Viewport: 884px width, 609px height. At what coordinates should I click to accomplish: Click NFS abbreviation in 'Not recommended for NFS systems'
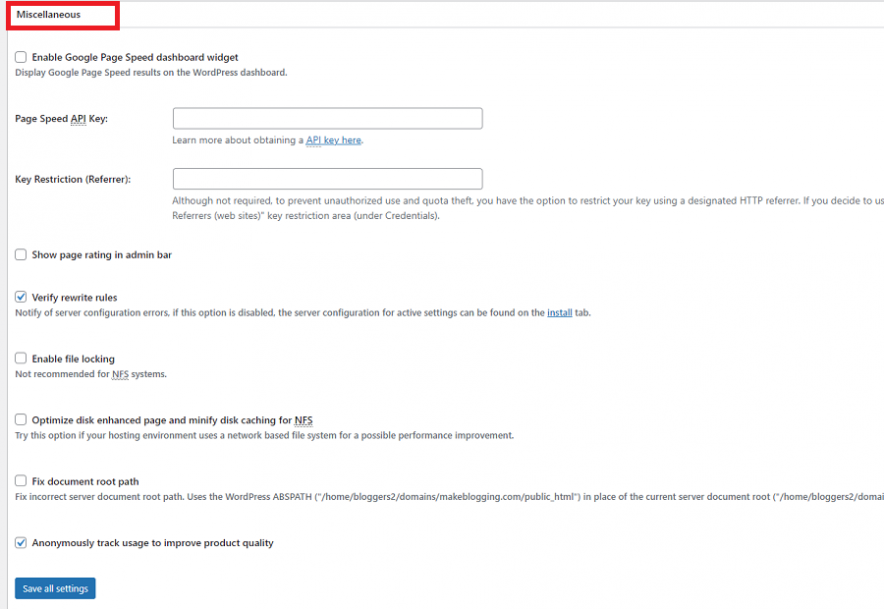[120, 375]
